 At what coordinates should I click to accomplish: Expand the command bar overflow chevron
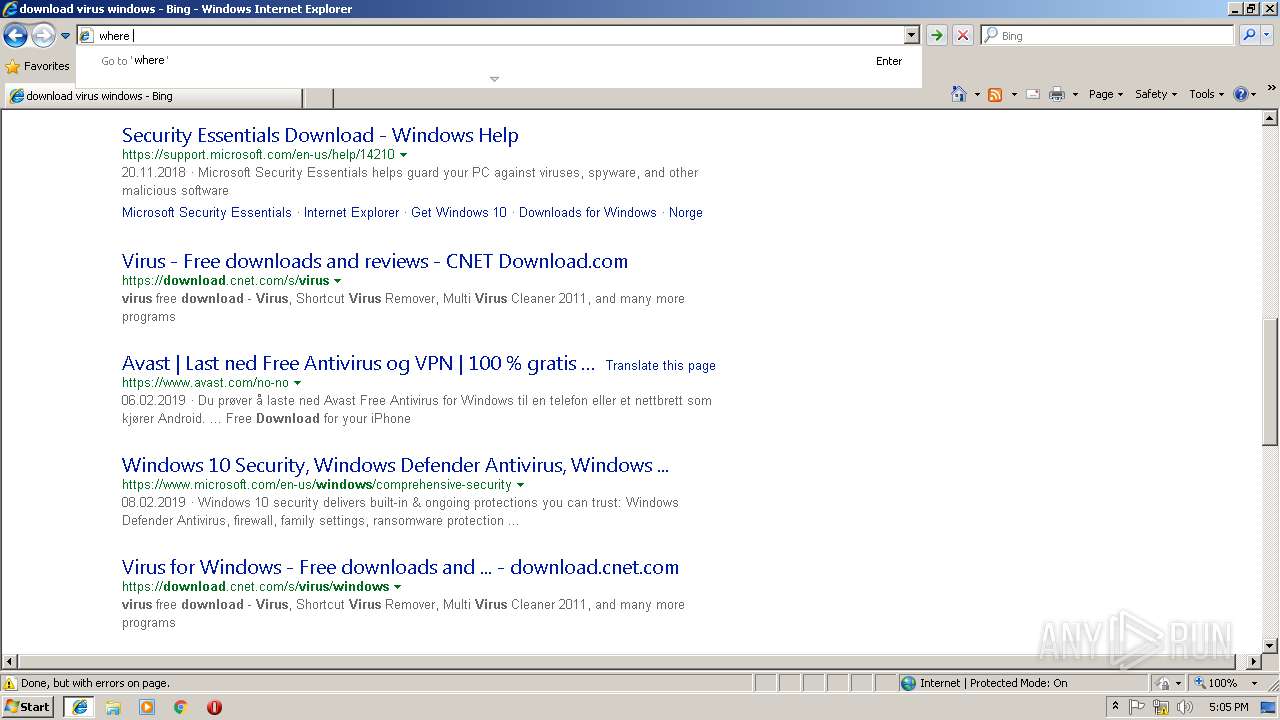pyautogui.click(x=1272, y=88)
